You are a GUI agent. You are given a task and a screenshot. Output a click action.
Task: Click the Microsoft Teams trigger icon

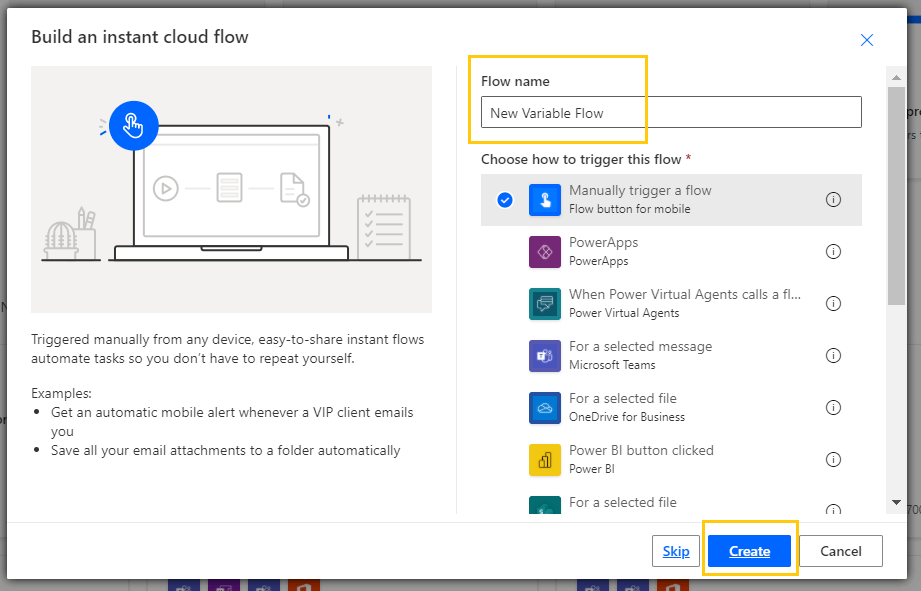coord(545,356)
